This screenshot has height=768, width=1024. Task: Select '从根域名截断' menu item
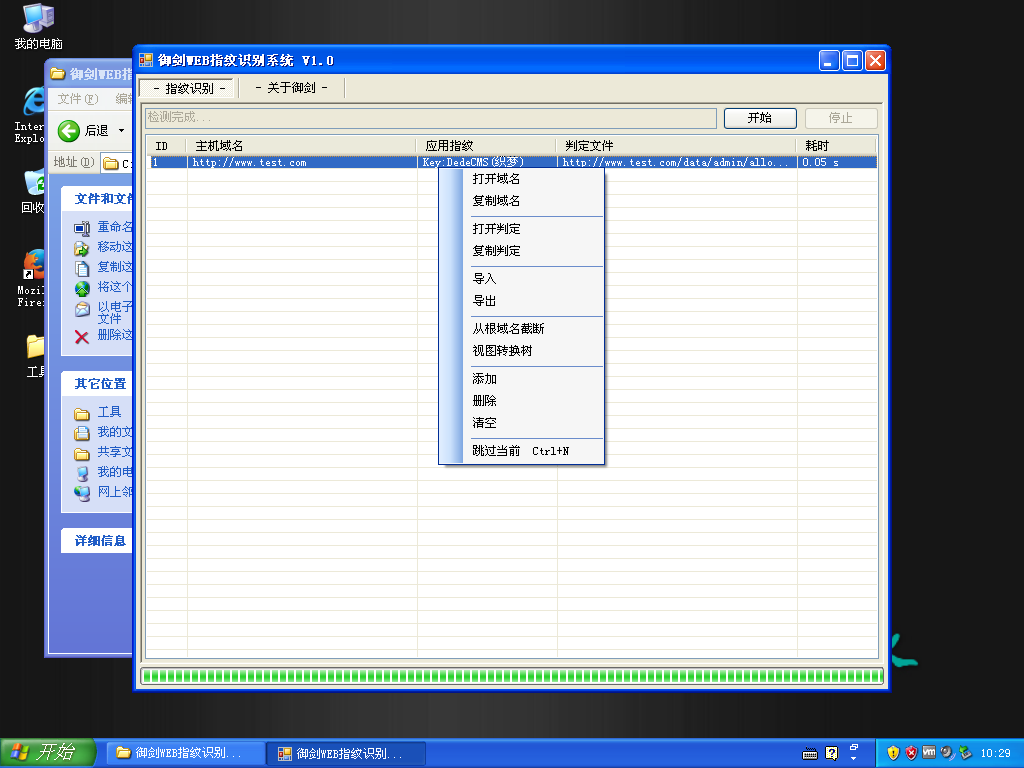click(x=508, y=328)
